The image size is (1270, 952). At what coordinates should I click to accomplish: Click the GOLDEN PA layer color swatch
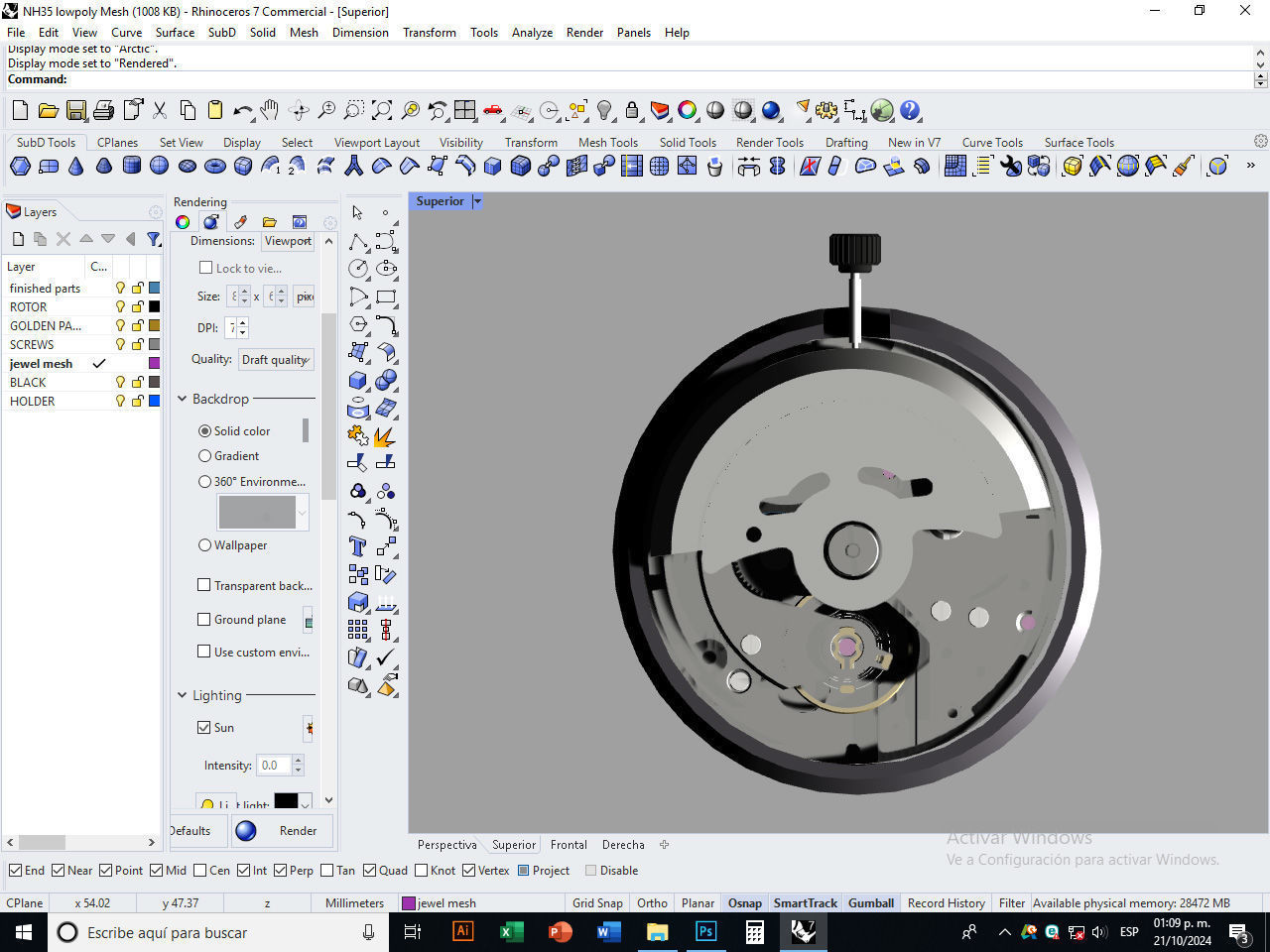click(154, 325)
